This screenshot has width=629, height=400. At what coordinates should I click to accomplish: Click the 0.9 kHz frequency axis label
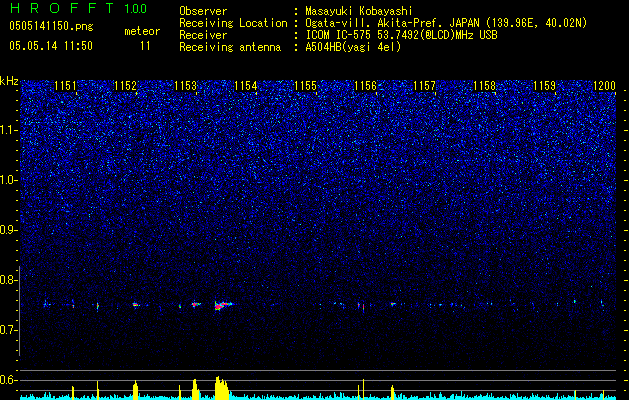point(8,230)
